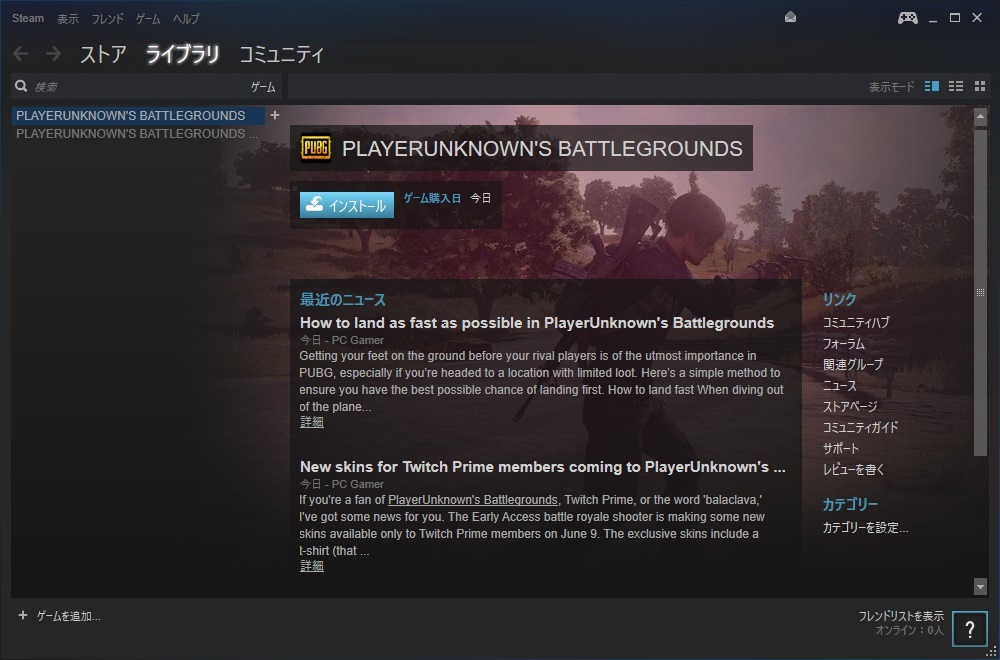Click フレンドリストを表示
This screenshot has width=1000, height=660.
[x=901, y=616]
